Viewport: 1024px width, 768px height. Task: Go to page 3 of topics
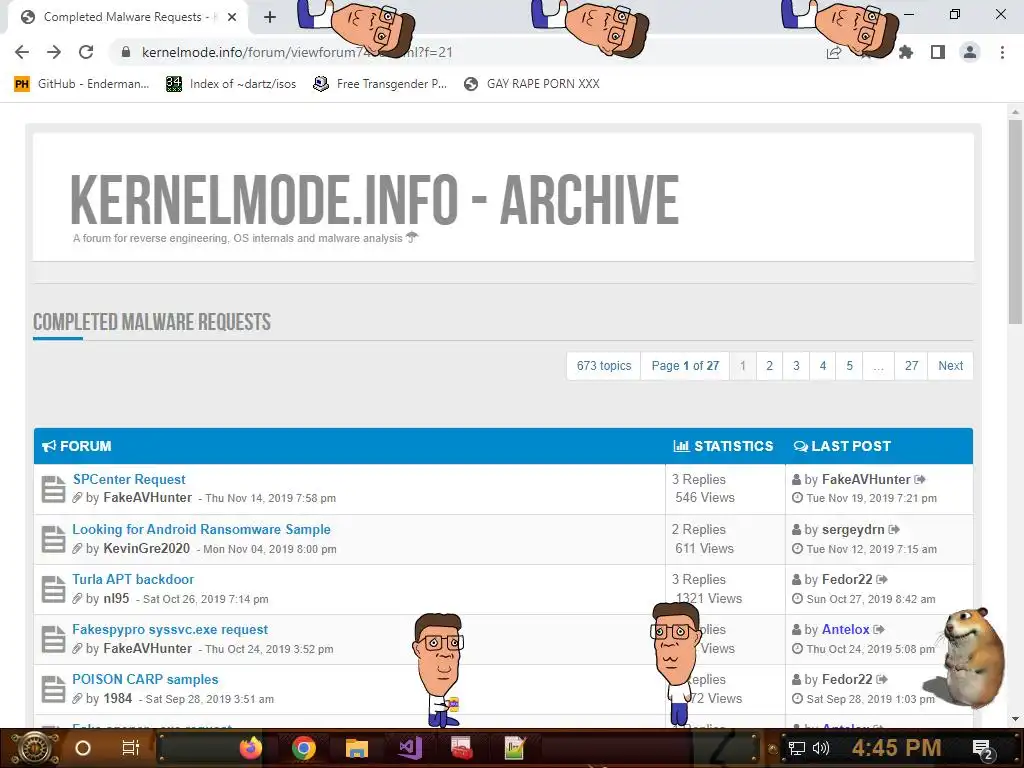coord(796,366)
